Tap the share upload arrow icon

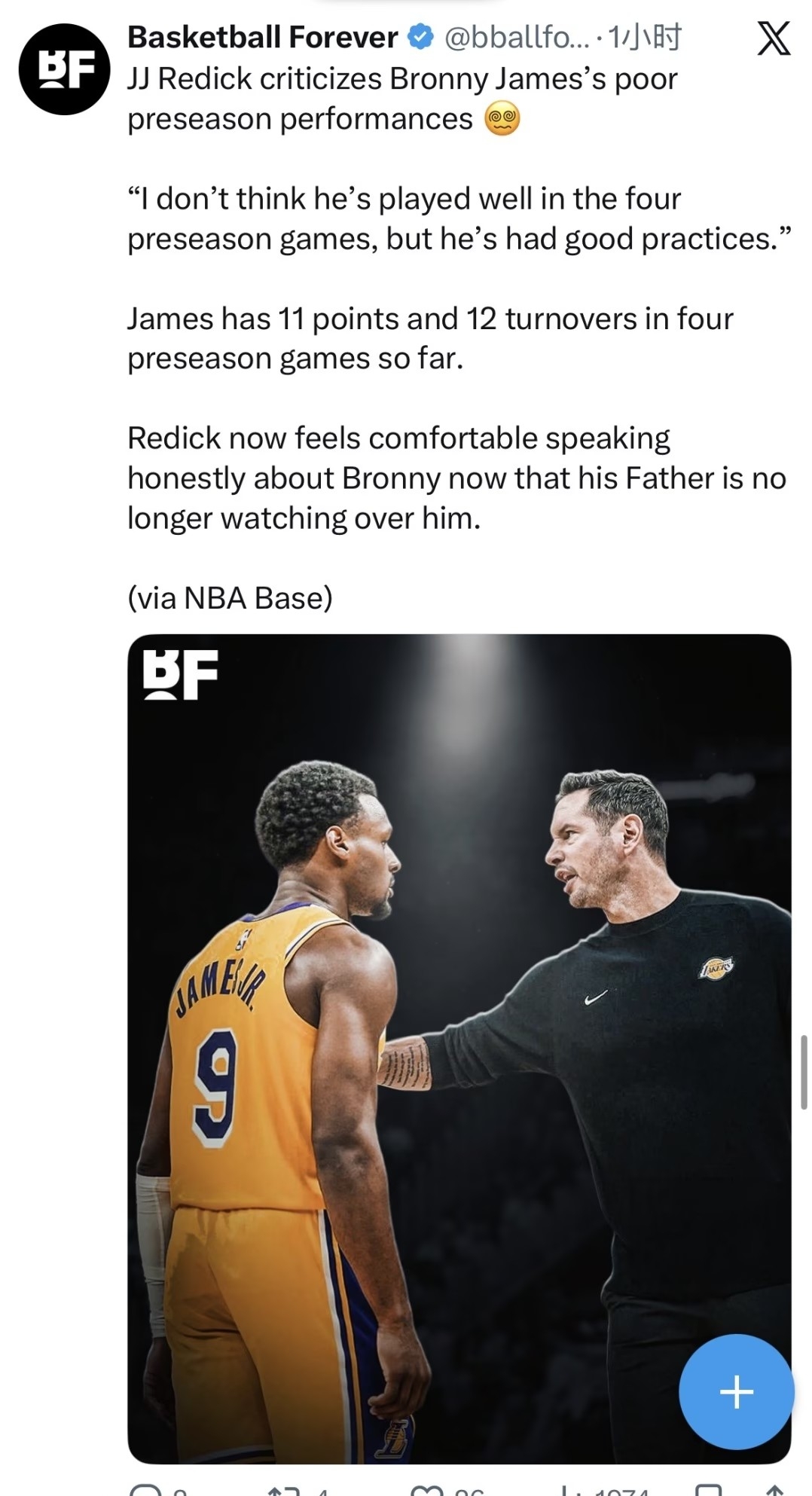776,1490
